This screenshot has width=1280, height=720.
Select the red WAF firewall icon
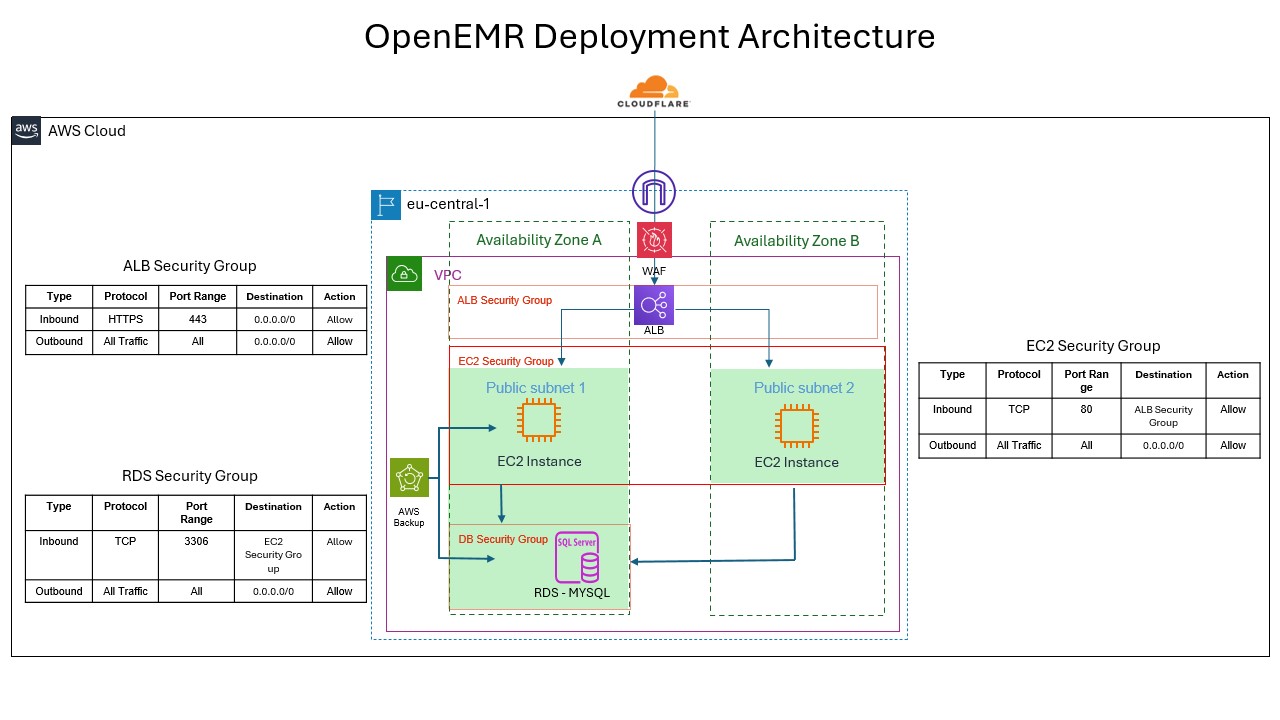(x=654, y=240)
